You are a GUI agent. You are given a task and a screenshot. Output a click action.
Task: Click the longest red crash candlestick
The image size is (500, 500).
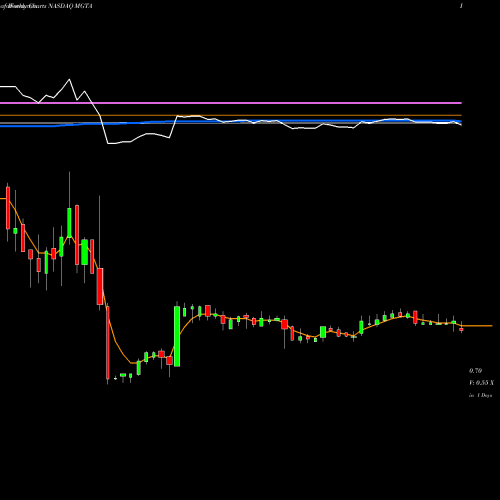(x=107, y=343)
